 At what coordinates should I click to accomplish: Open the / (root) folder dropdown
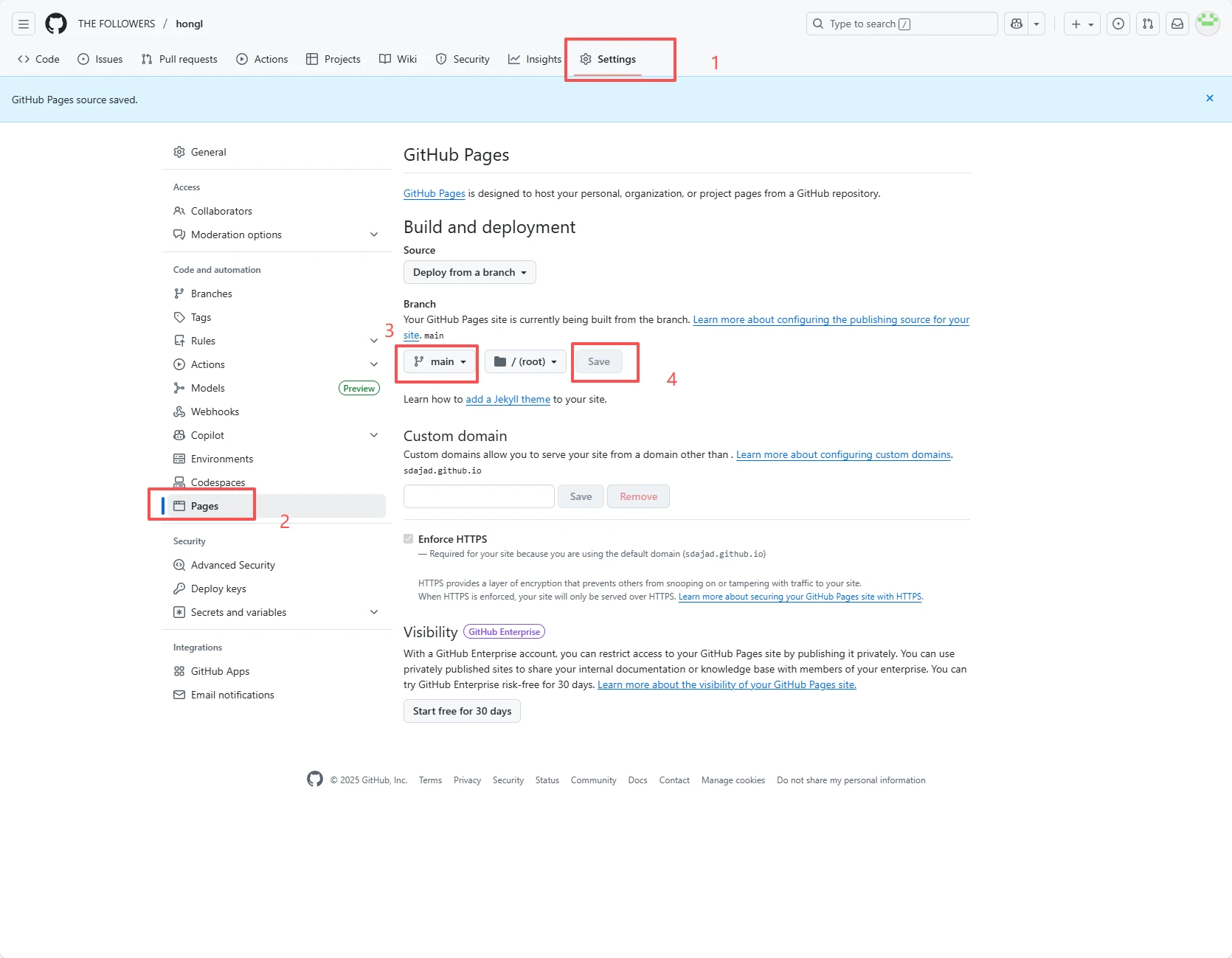click(525, 361)
